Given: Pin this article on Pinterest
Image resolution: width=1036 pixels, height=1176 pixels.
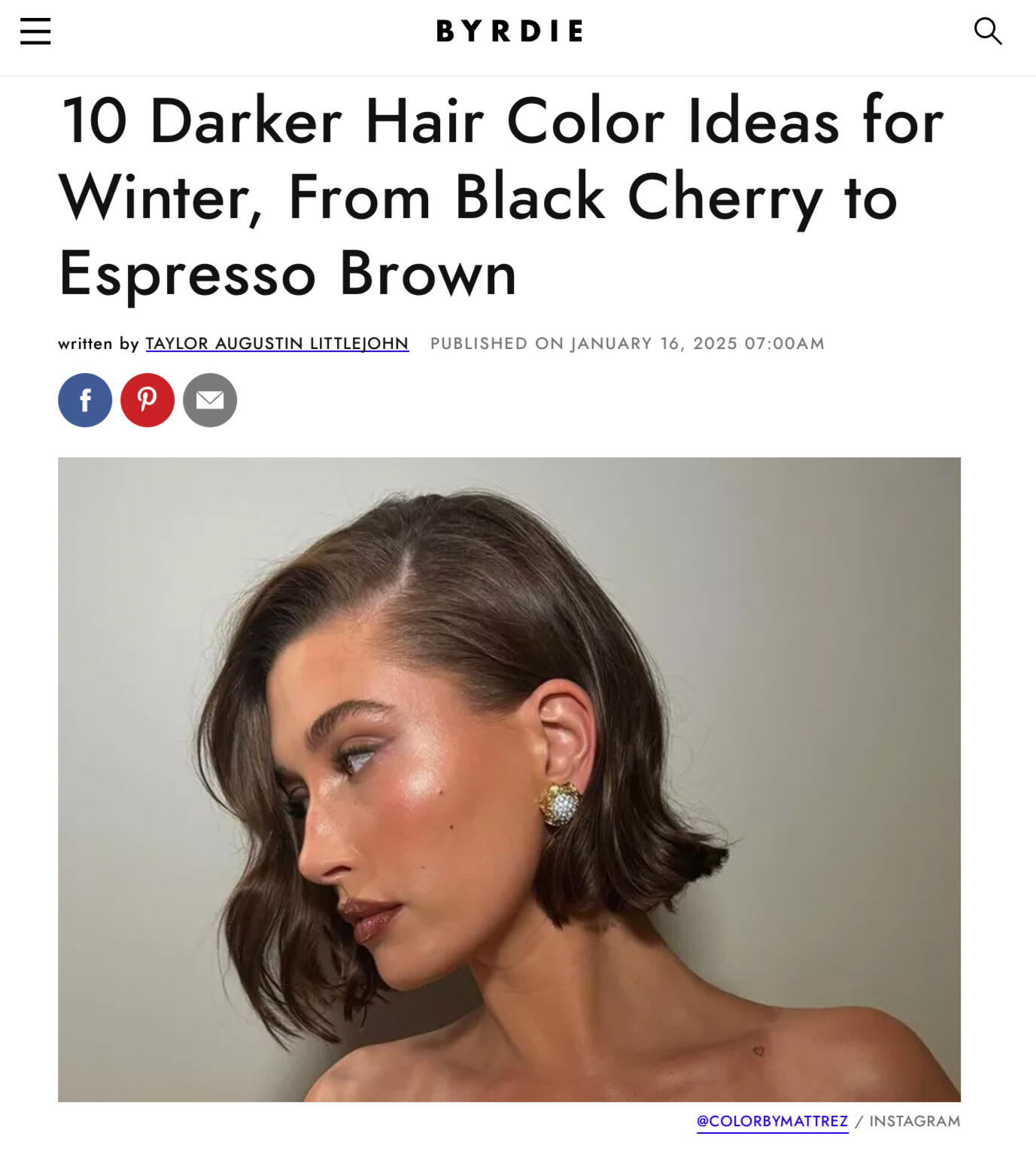Looking at the screenshot, I should (147, 400).
